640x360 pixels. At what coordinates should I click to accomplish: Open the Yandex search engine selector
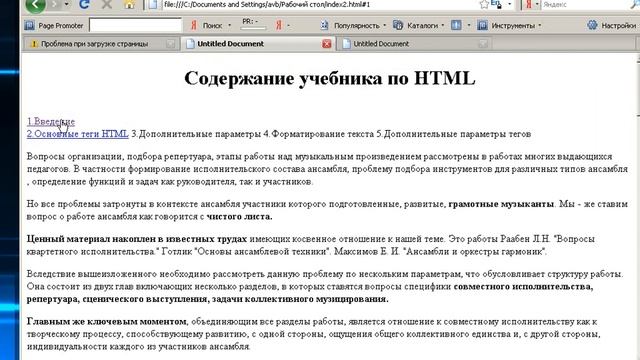[531, 4]
